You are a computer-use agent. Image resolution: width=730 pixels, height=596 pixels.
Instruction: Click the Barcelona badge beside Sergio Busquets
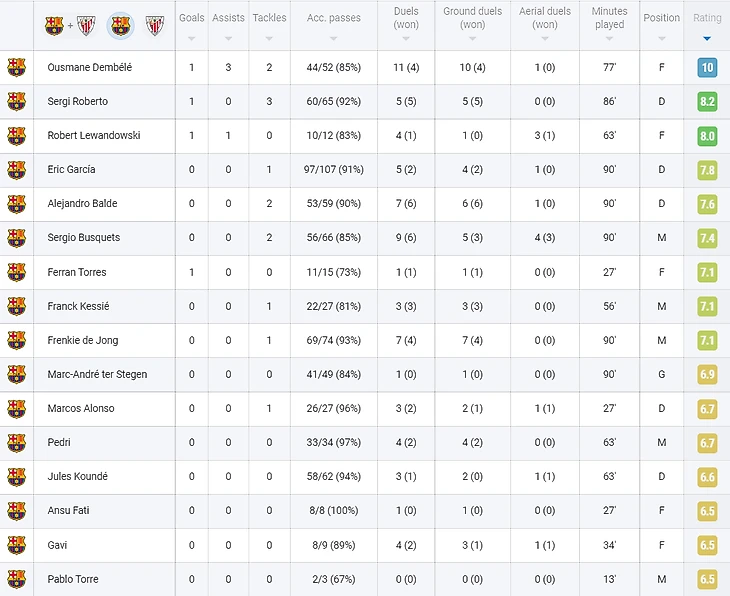[16, 238]
